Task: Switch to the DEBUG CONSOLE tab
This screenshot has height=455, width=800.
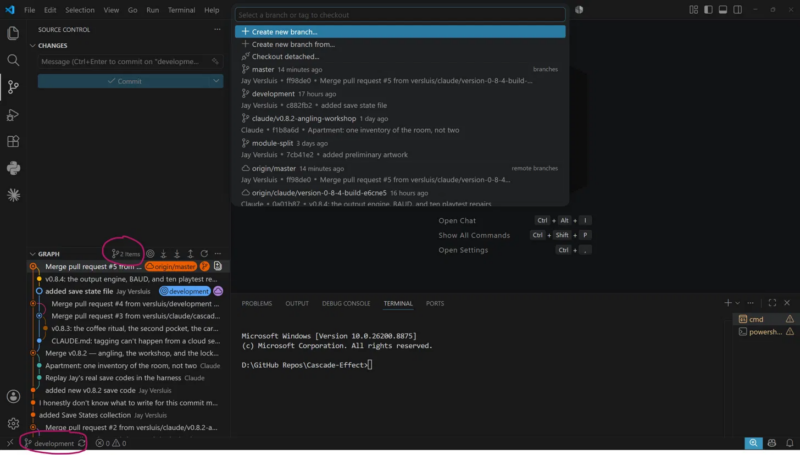Action: 346,304
